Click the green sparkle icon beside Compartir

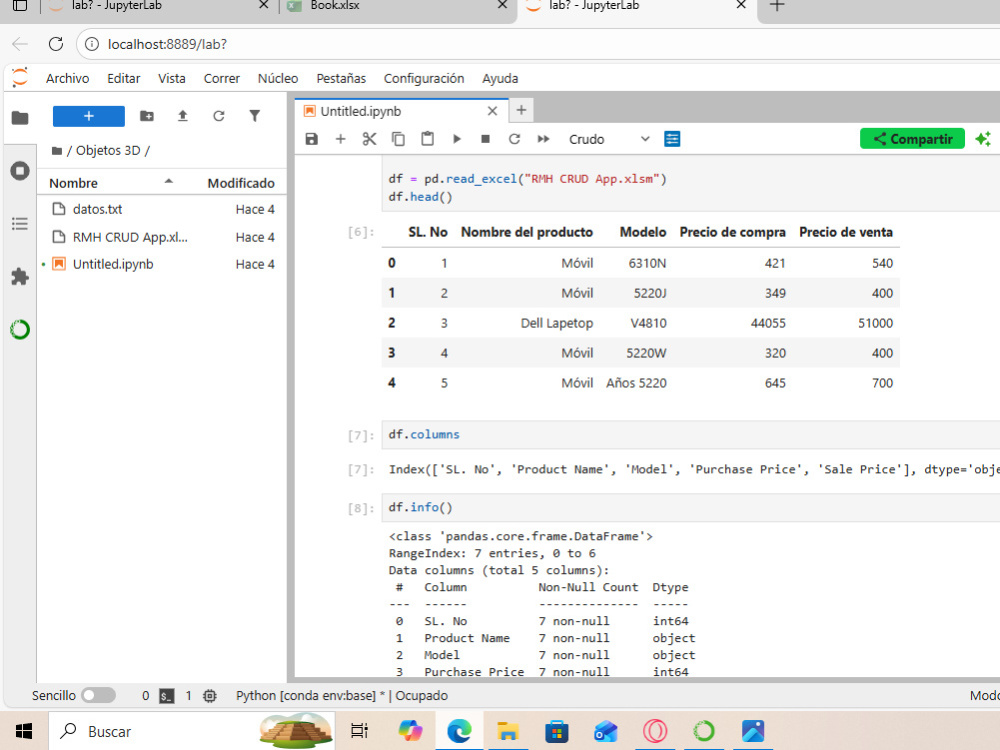coord(983,139)
